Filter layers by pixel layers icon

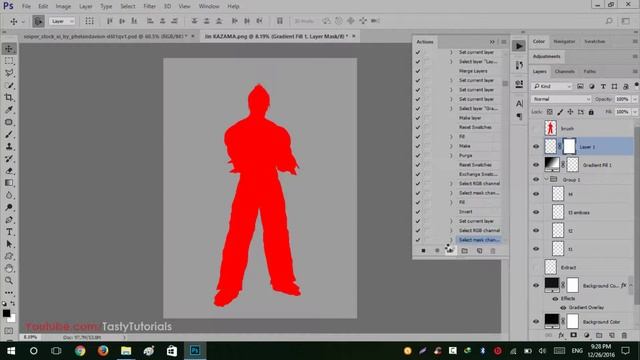pos(580,86)
